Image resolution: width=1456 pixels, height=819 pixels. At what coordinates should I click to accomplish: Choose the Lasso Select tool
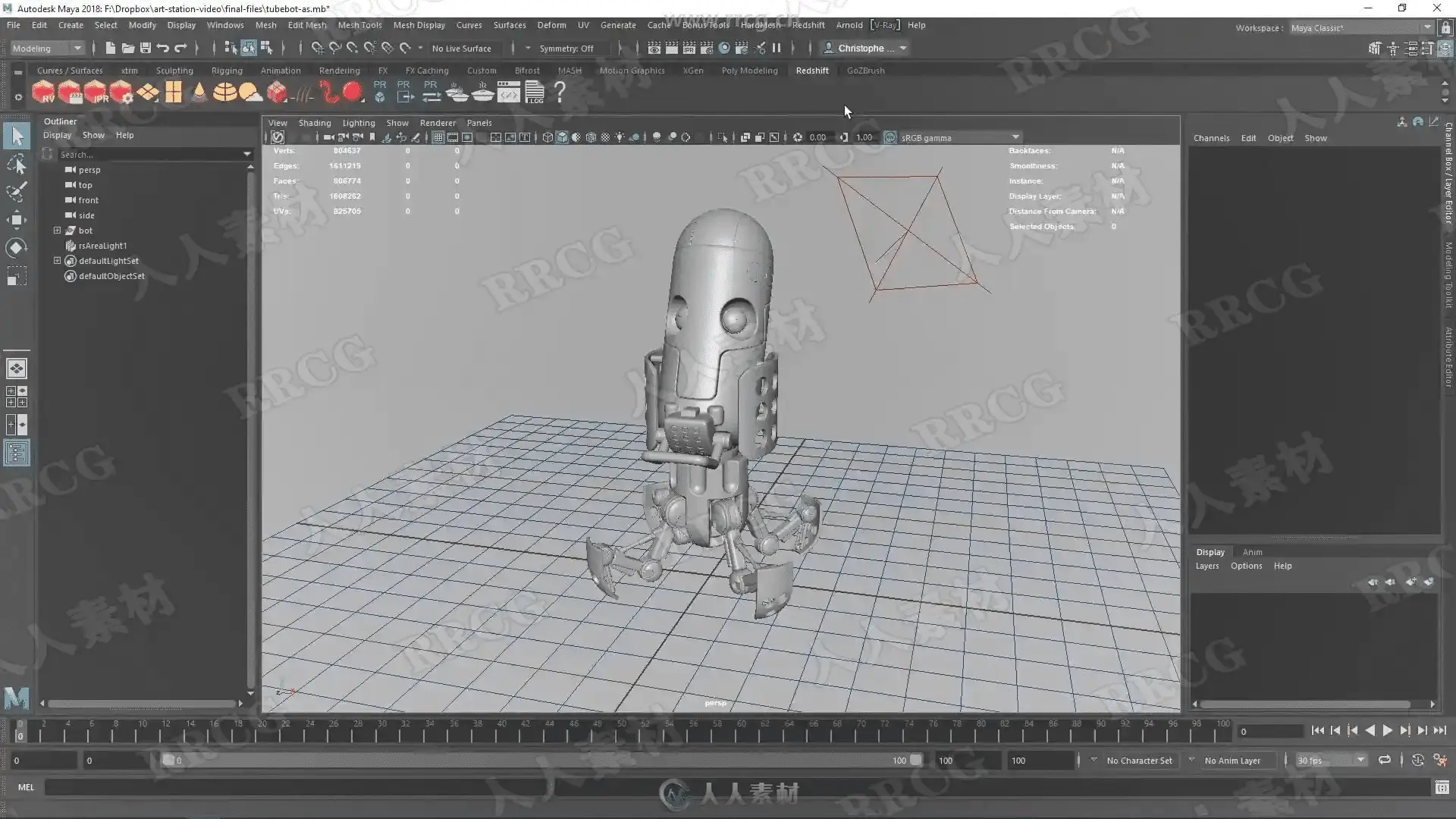[x=16, y=164]
